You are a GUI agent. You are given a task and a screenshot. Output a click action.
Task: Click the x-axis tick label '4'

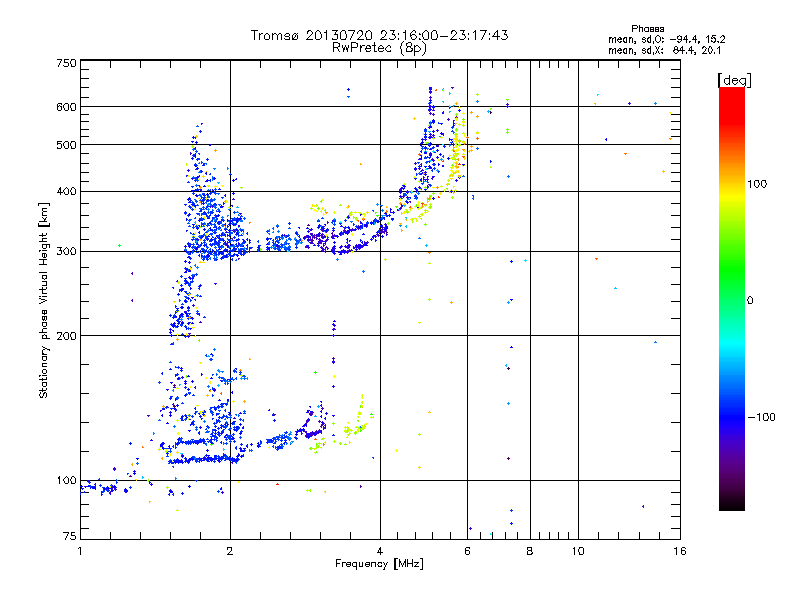(x=380, y=551)
